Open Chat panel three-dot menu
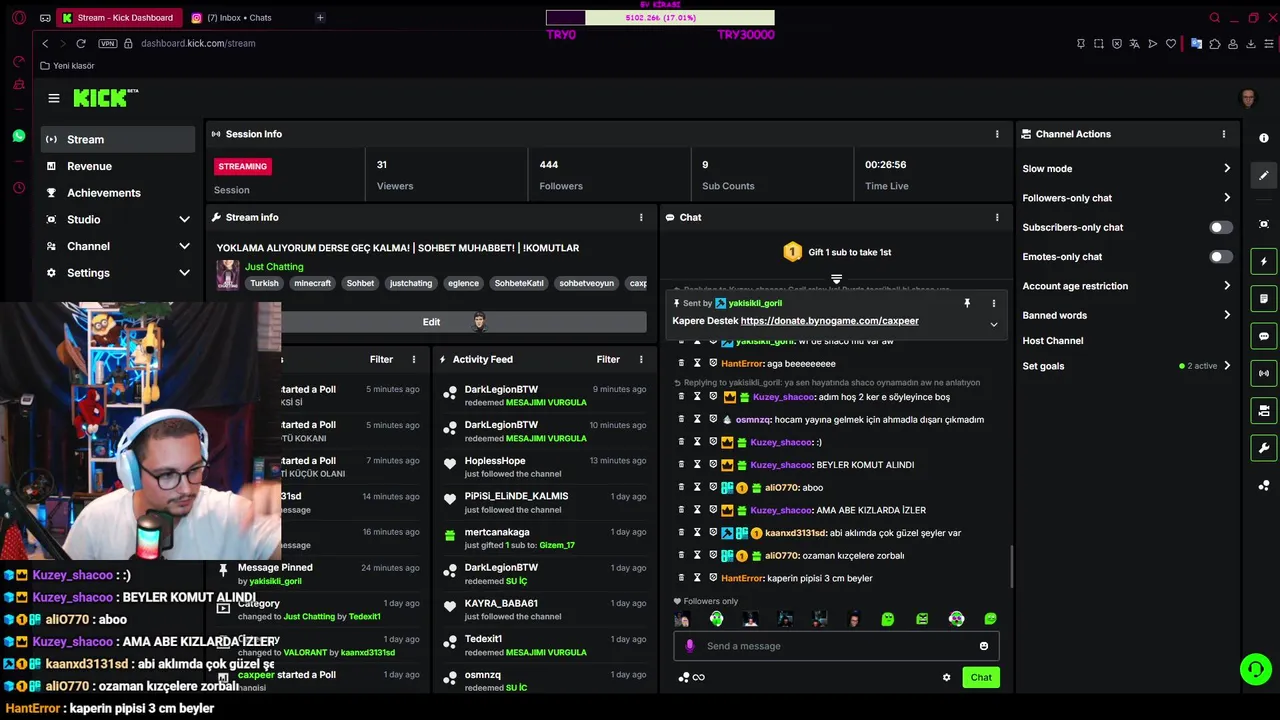This screenshot has height=720, width=1280. [x=997, y=217]
